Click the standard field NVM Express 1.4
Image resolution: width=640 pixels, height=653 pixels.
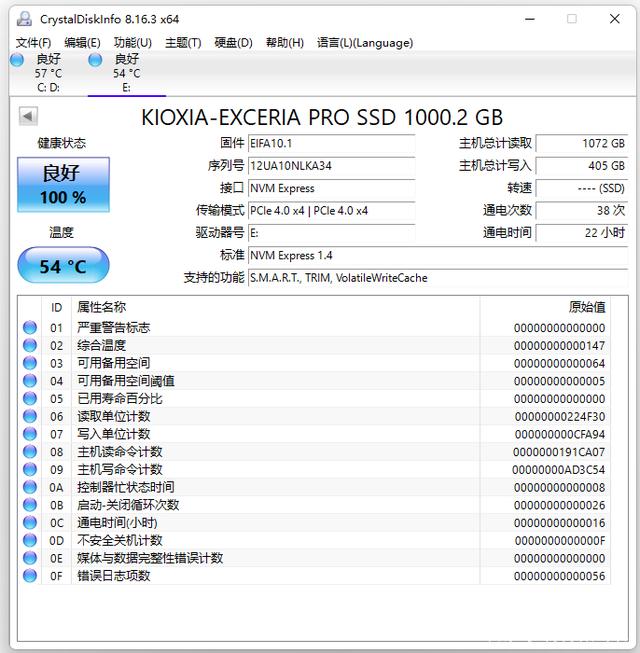coord(438,255)
